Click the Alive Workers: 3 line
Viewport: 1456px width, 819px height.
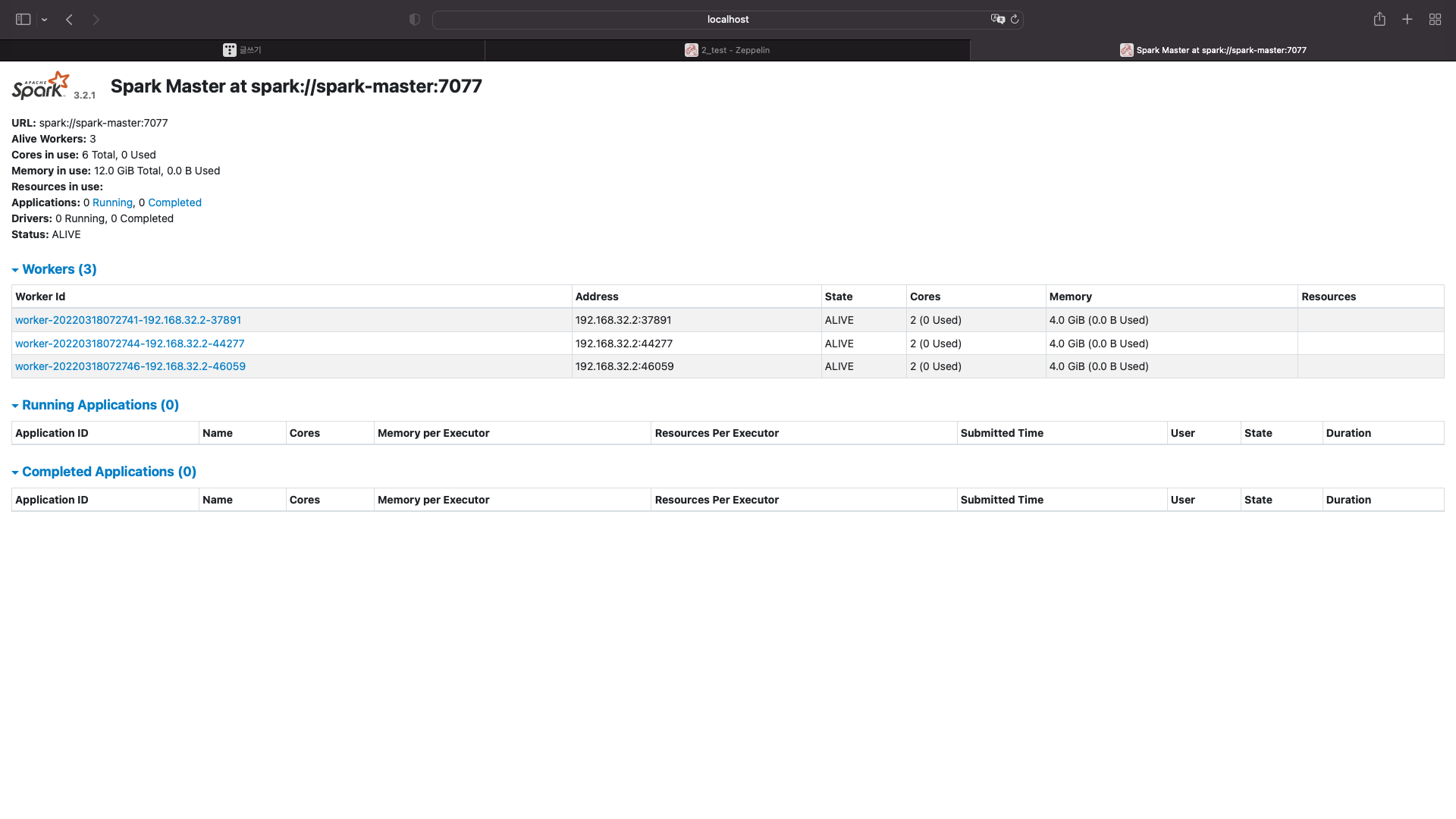[x=54, y=139]
